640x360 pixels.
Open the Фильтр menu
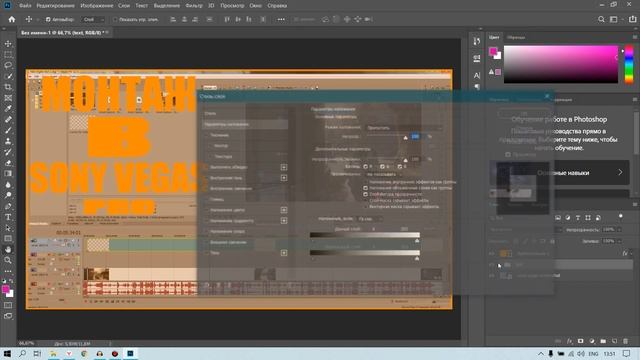(194, 6)
